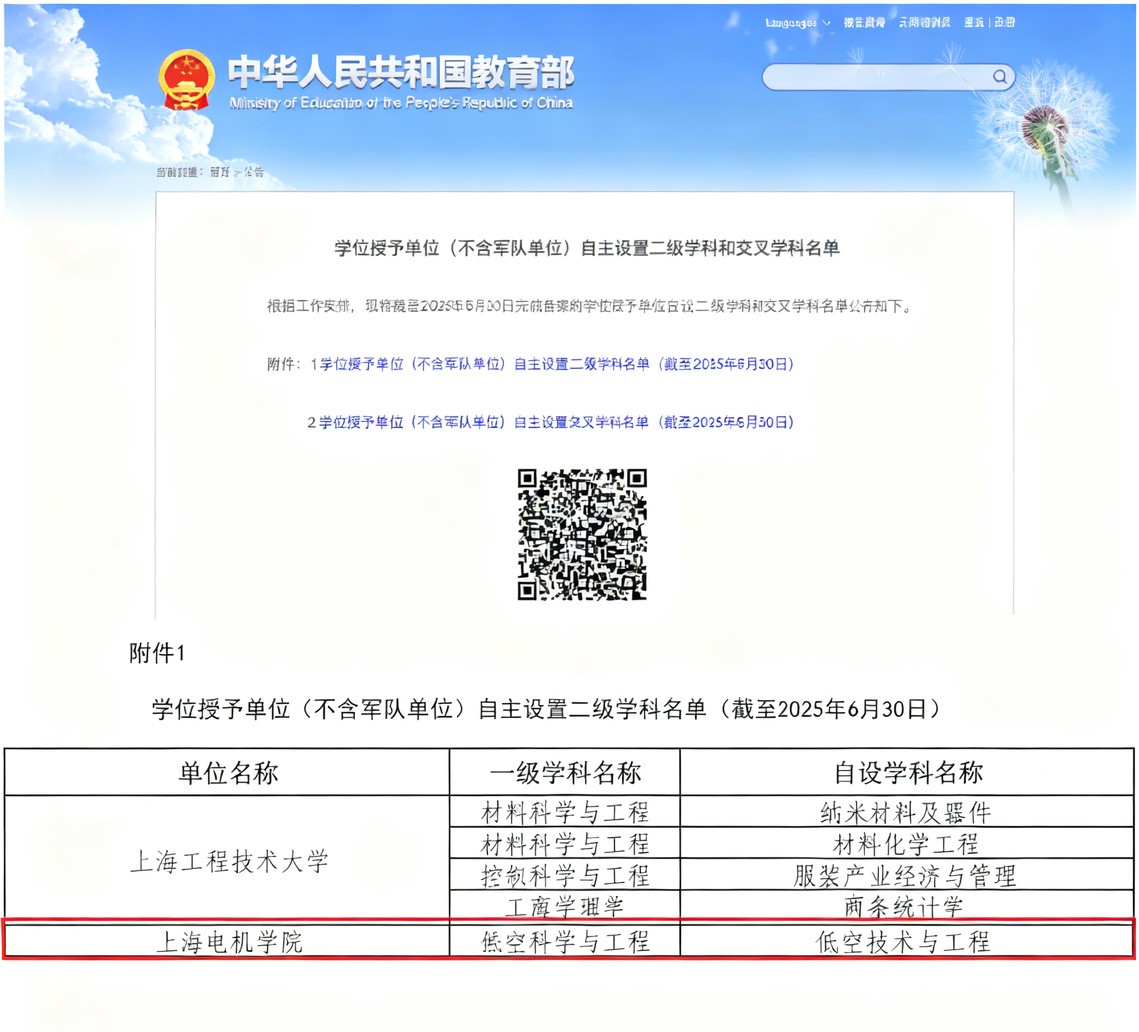Select the 低空技术与工程 table cell
Screen dimensions: 1139x1032
click(903, 941)
